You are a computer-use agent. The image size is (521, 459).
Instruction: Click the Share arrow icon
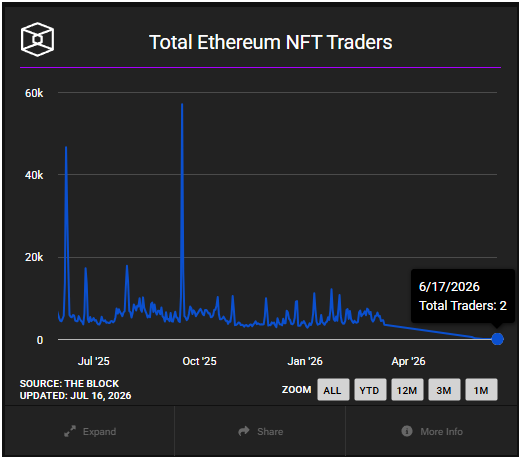[244, 431]
